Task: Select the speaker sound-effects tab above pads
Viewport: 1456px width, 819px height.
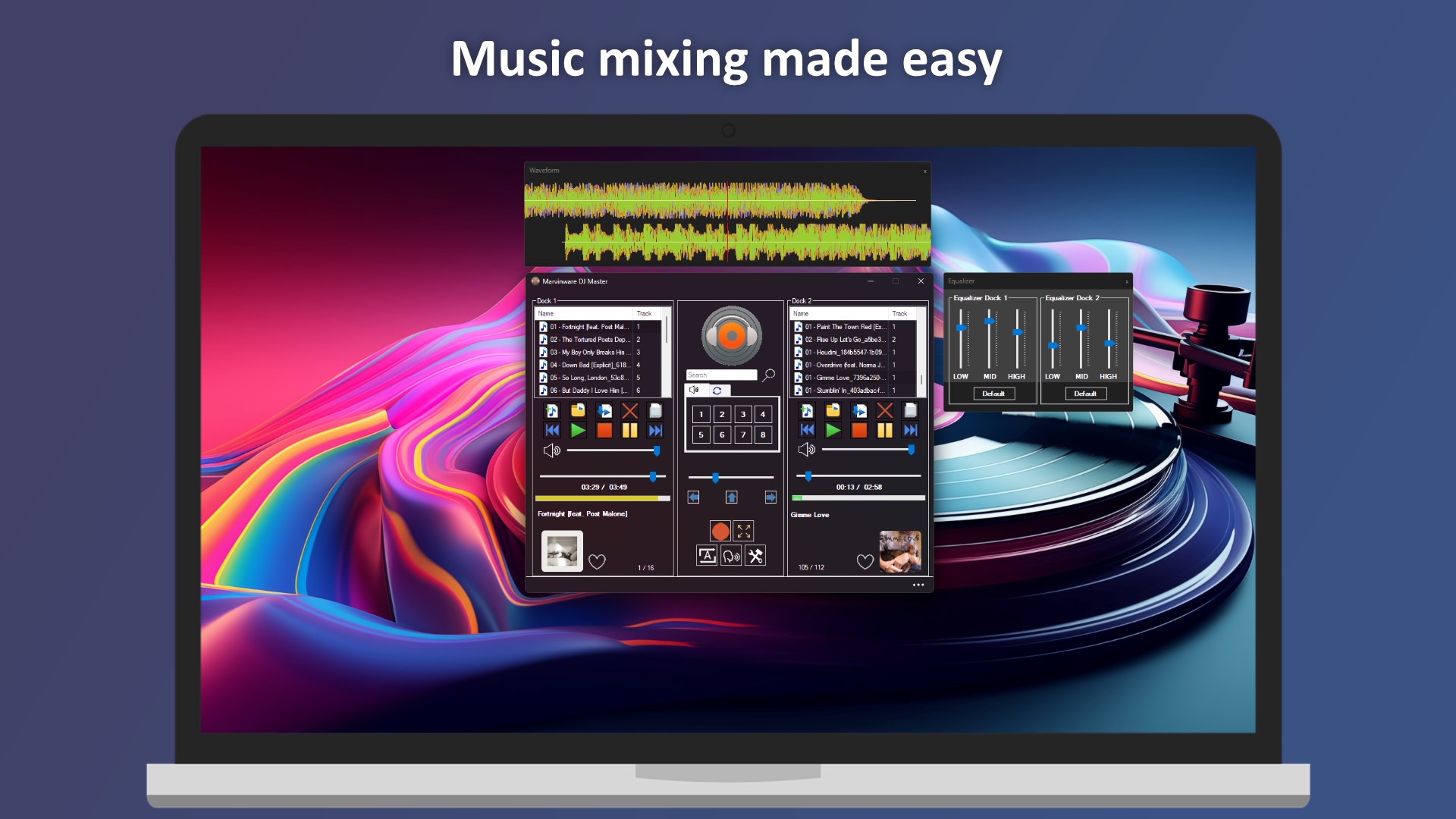Action: [x=694, y=391]
